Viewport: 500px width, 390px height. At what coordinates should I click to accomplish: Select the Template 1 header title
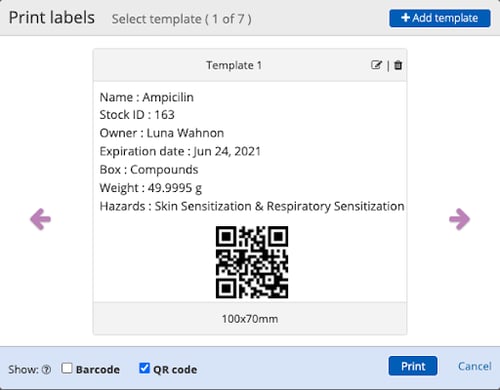[234, 65]
